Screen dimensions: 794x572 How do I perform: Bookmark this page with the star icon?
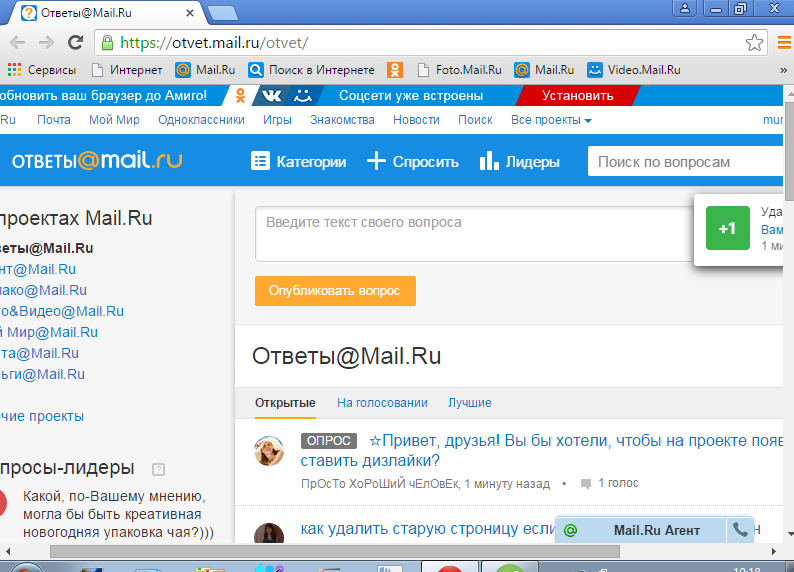(x=754, y=43)
